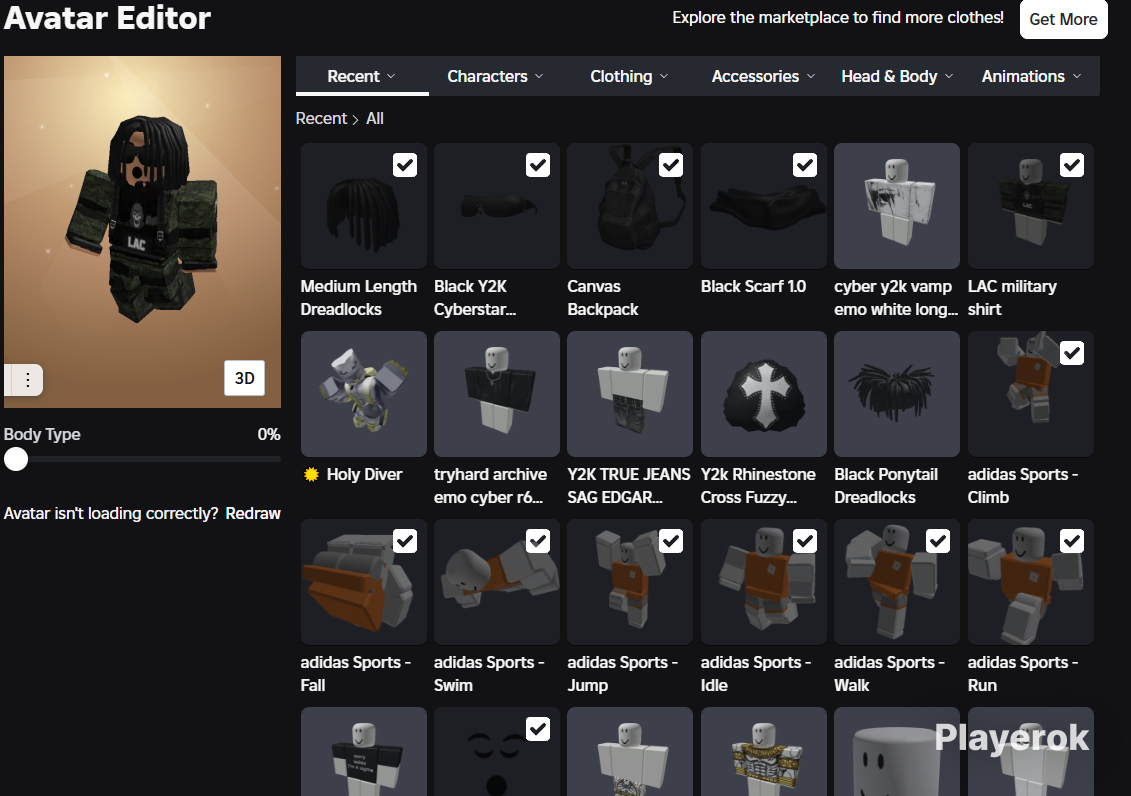Expand the Accessories dropdown arrow

click(811, 76)
